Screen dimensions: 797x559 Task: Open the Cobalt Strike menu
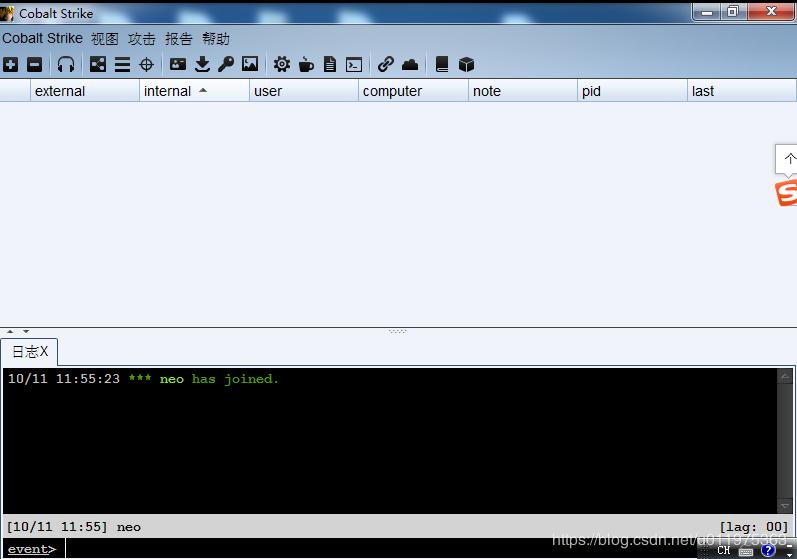pyautogui.click(x=42, y=38)
